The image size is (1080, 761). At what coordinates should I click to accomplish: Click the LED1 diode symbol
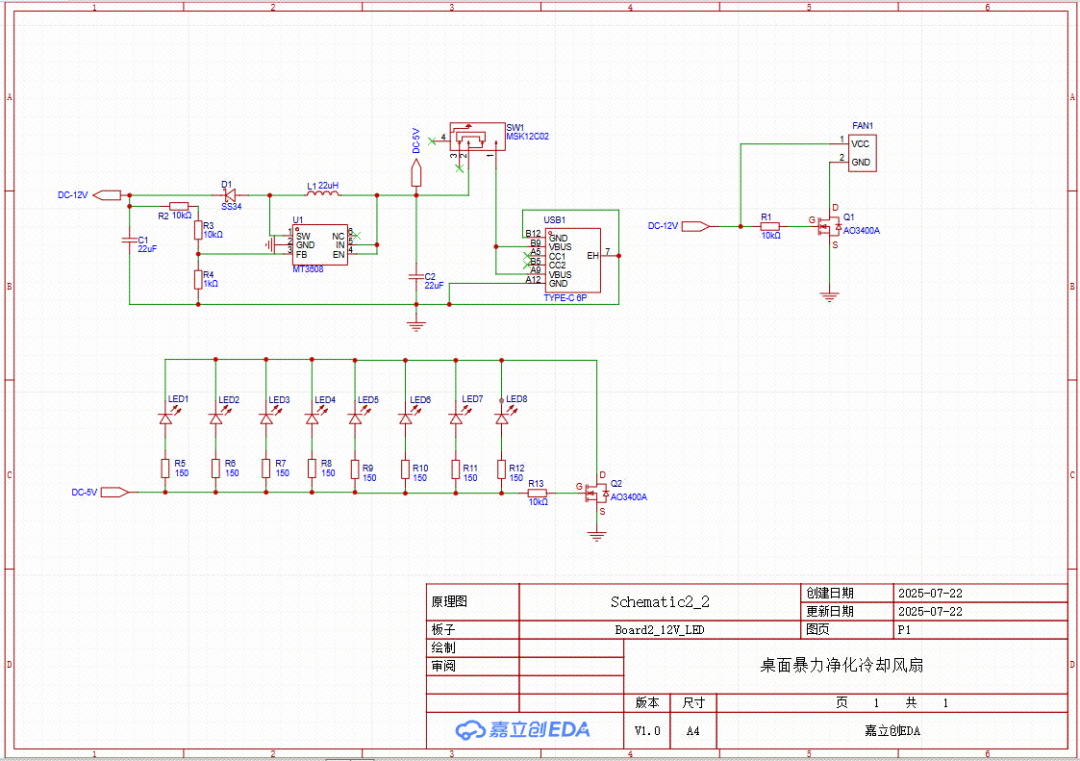(166, 419)
